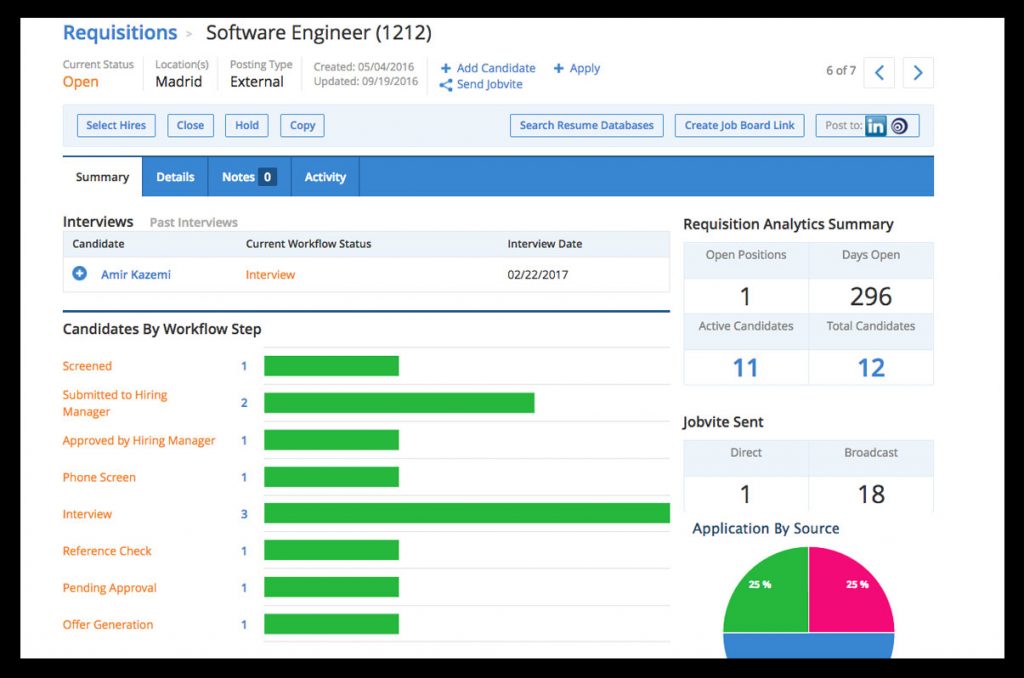Click the Hold button

pos(247,125)
